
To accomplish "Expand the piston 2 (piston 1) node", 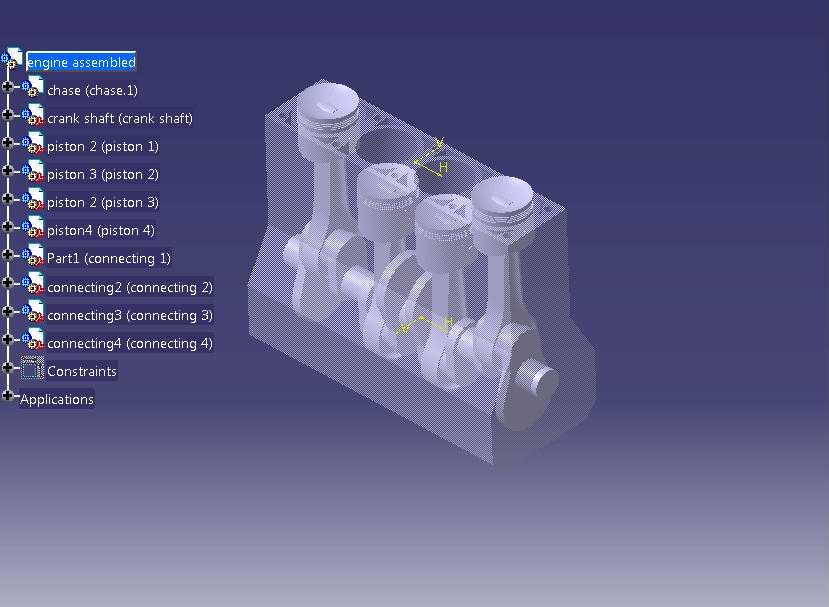I will point(7,142).
